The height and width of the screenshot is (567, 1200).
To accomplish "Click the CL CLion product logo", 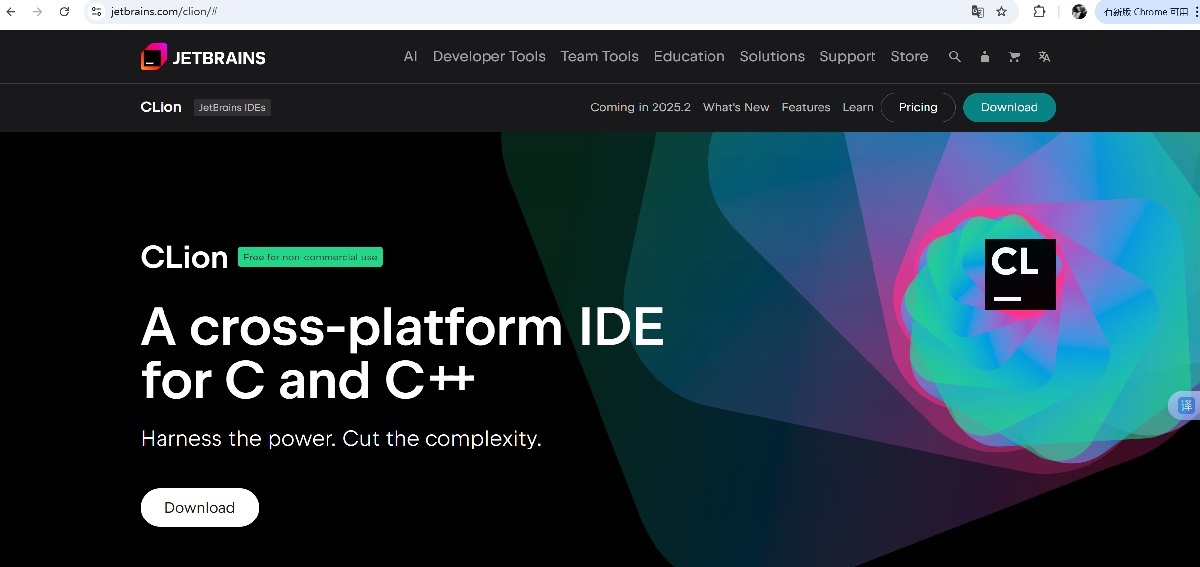I will pos(1020,274).
